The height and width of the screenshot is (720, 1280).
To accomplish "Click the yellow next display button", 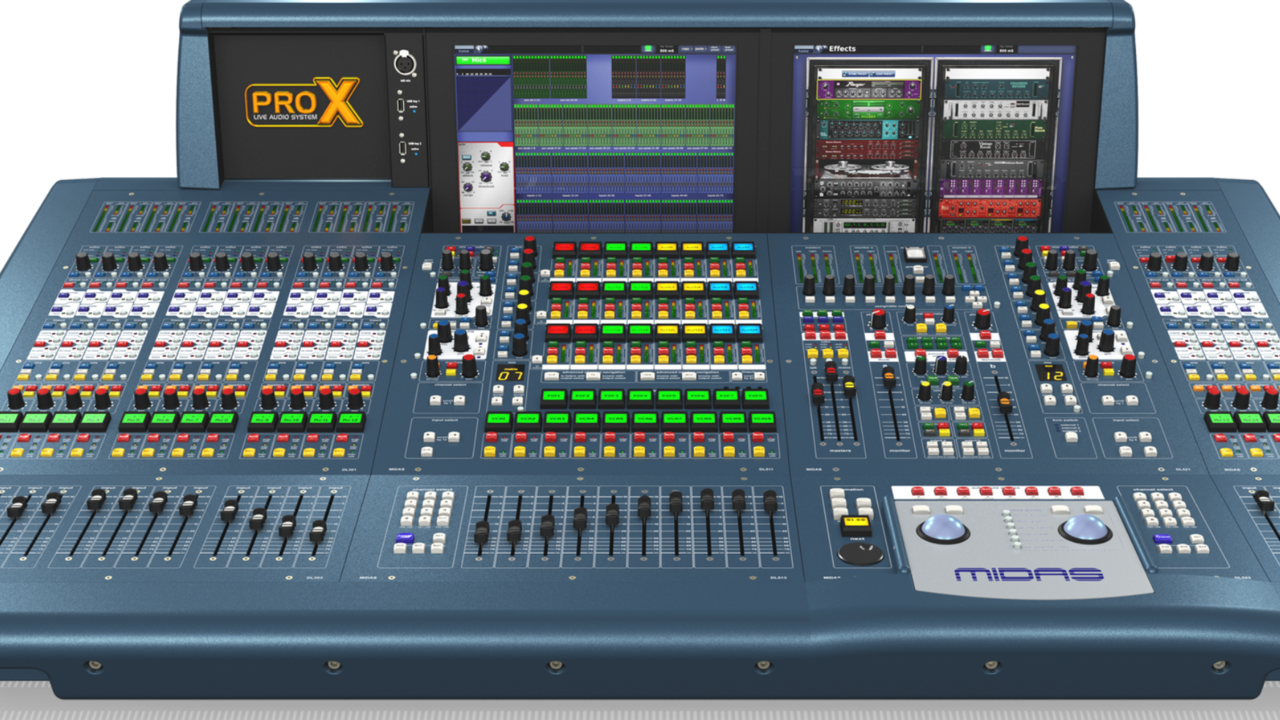I will pyautogui.click(x=857, y=523).
